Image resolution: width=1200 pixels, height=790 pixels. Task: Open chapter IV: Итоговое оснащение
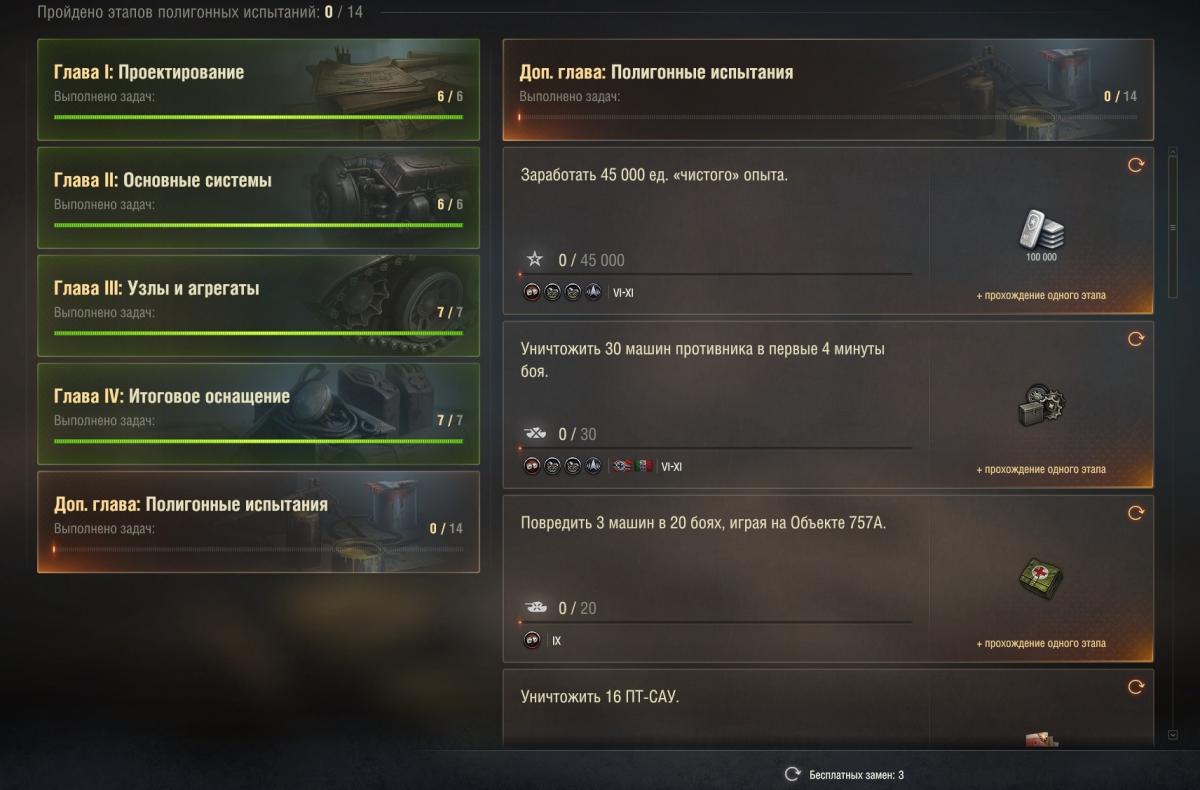(258, 413)
